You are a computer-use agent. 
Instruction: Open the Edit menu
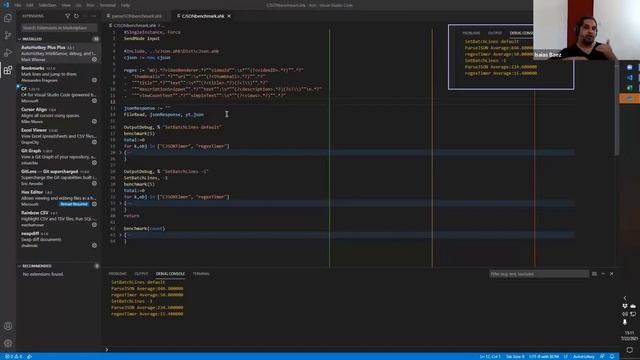click(30, 5)
